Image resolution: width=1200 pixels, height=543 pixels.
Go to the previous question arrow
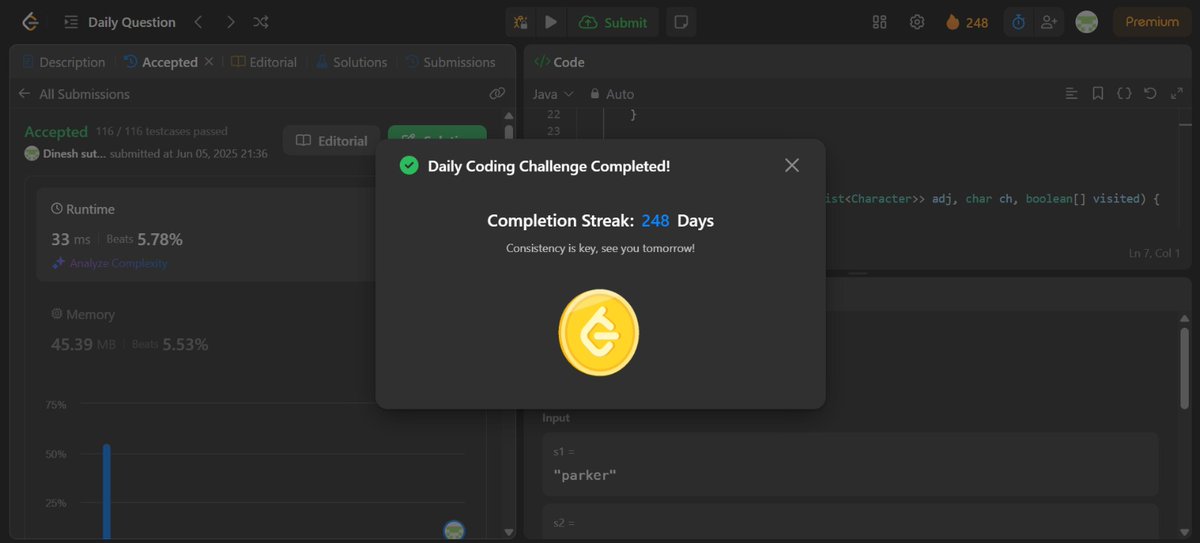click(198, 22)
